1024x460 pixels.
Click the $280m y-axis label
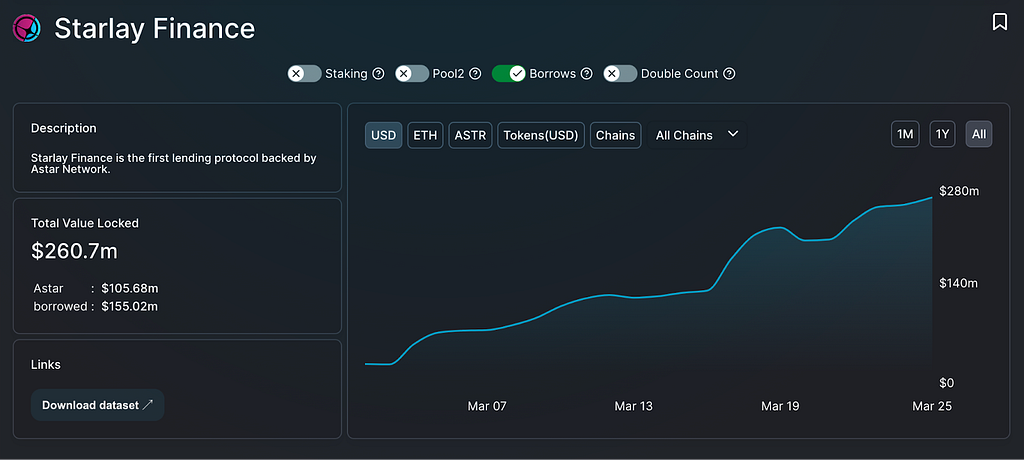(x=959, y=191)
